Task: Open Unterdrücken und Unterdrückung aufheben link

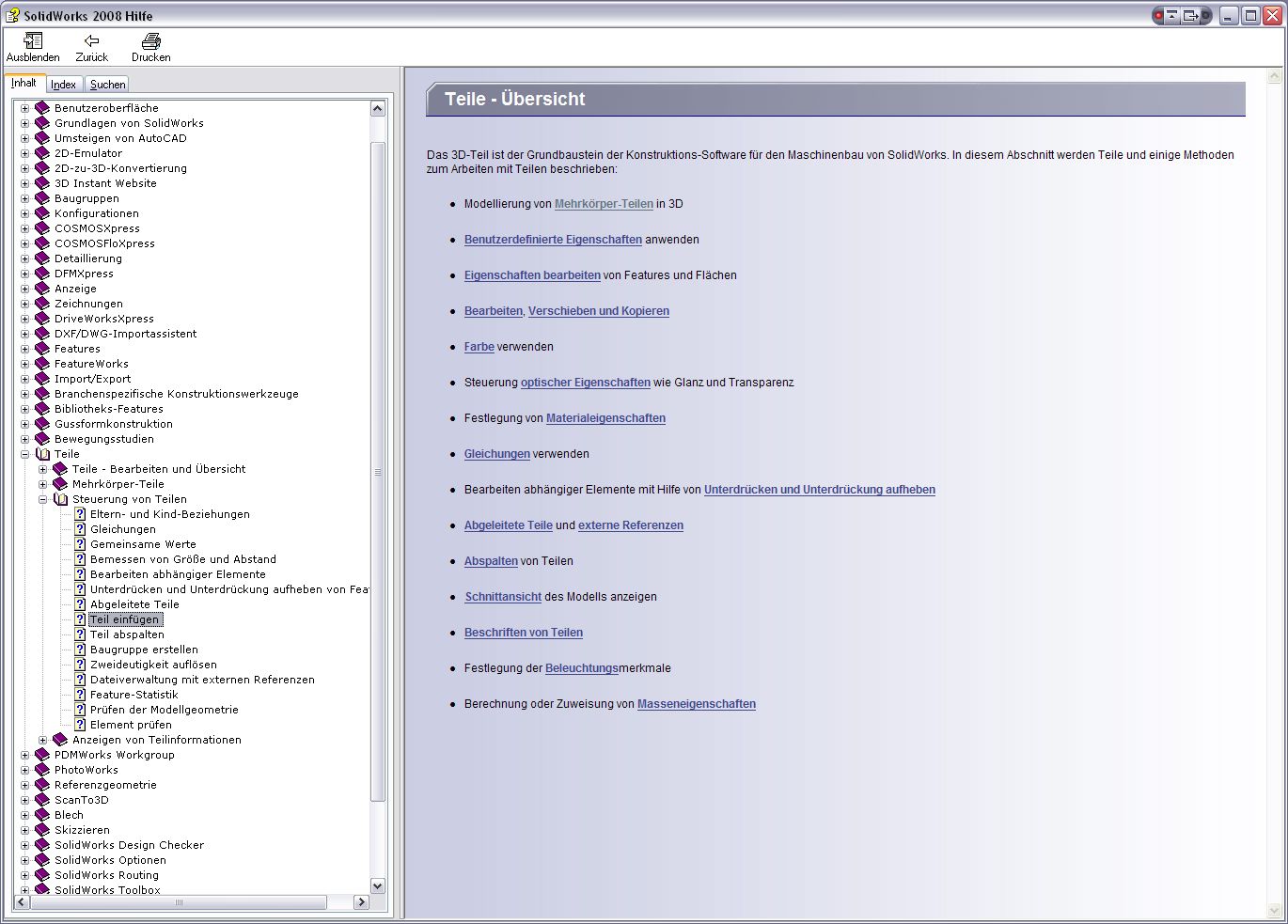Action: pyautogui.click(x=820, y=490)
